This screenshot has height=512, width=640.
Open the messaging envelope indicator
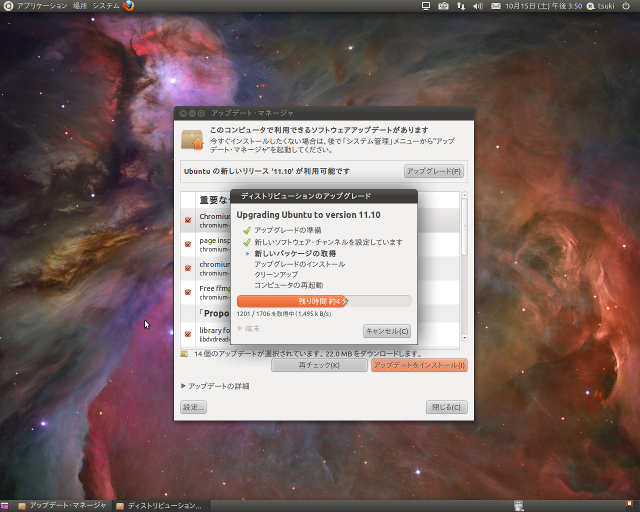(x=495, y=6)
